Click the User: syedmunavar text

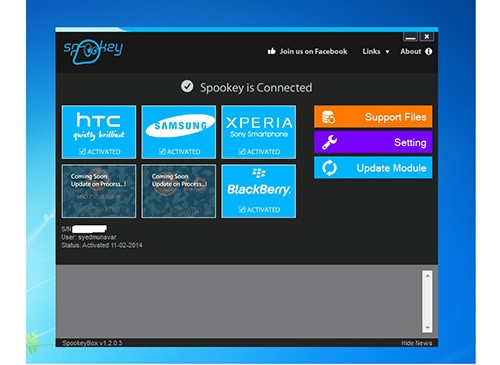pos(89,237)
